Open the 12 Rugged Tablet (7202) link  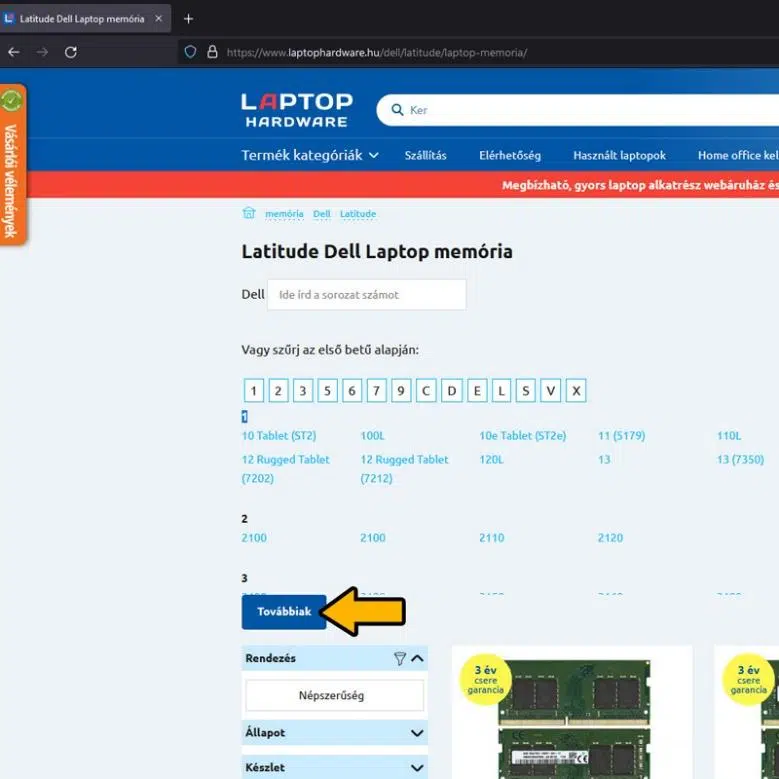(x=286, y=468)
